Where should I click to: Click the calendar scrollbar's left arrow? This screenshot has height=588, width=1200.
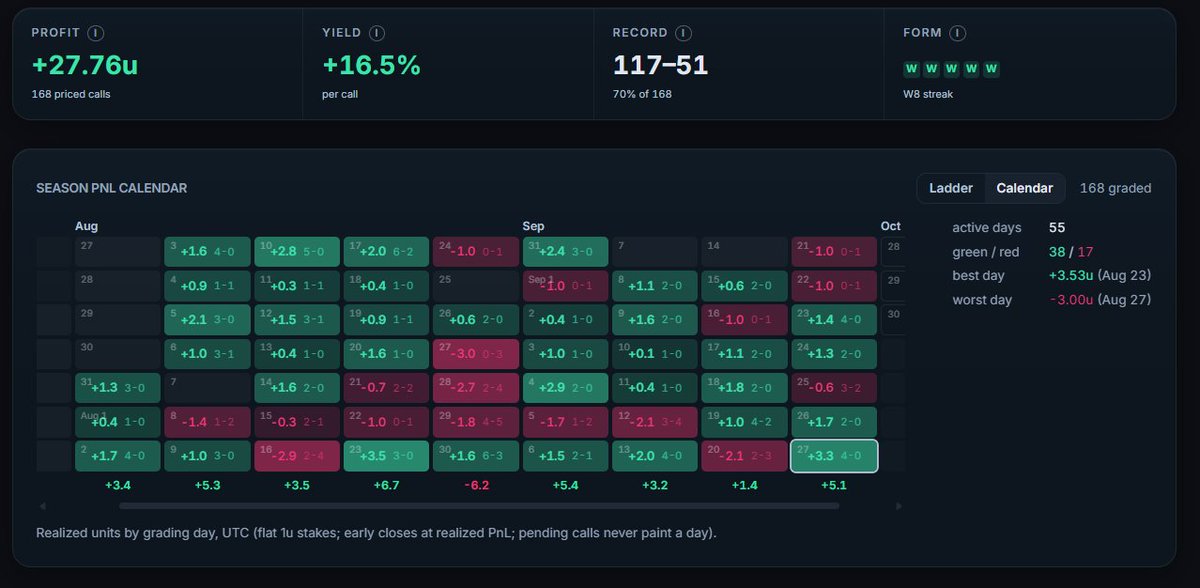[42, 506]
